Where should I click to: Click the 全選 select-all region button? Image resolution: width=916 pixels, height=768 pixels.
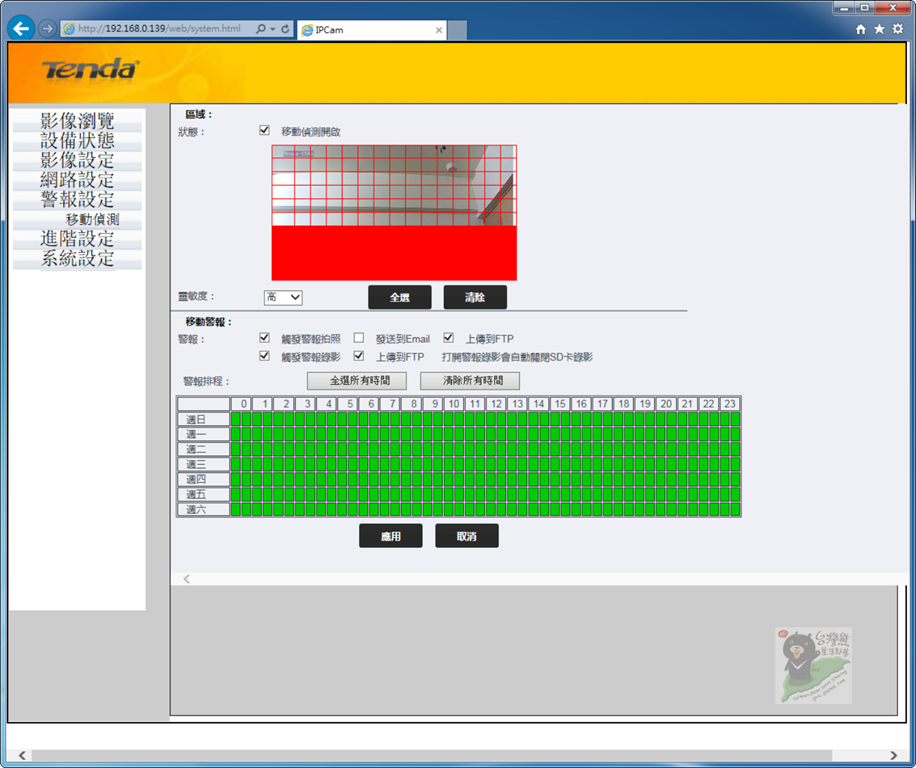(400, 297)
